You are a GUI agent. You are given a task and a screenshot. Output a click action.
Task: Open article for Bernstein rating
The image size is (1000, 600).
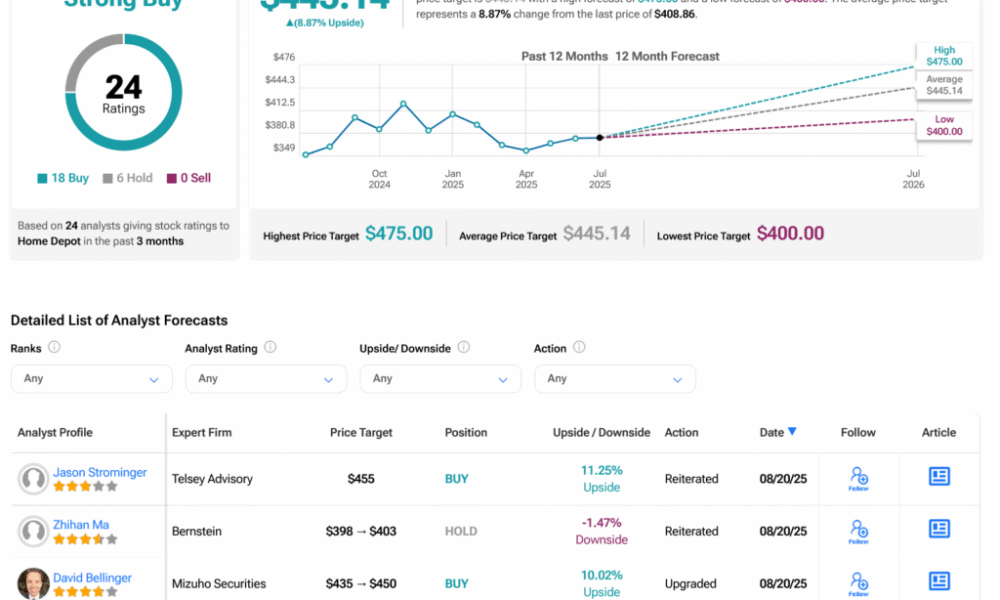939,529
